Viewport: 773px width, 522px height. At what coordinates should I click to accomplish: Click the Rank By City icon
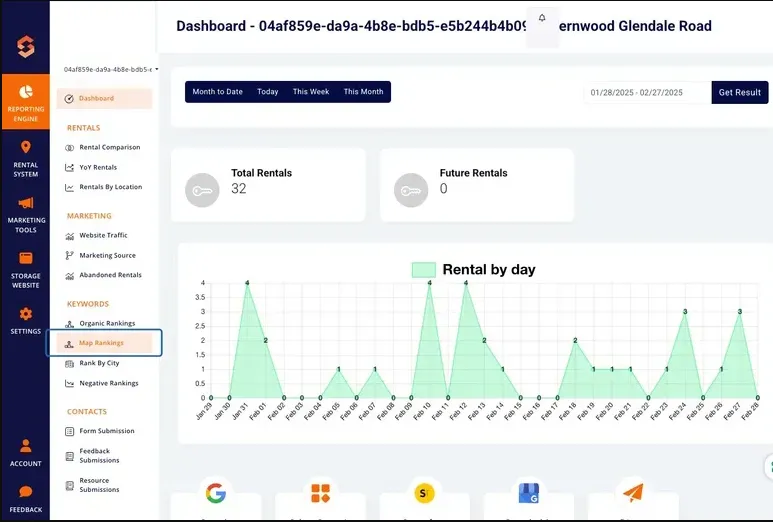click(70, 364)
